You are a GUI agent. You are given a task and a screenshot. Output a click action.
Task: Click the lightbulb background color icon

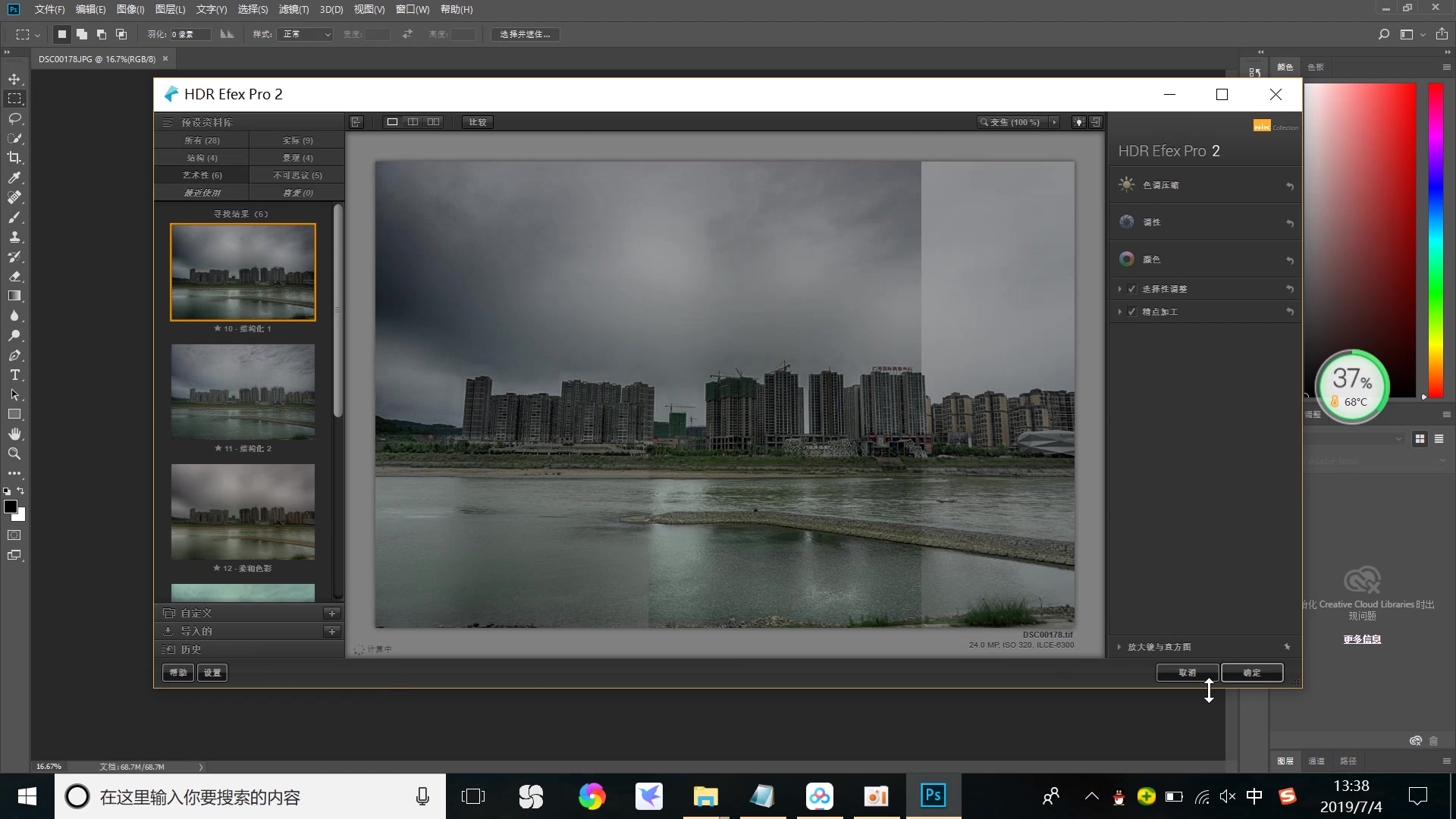pyautogui.click(x=1078, y=122)
